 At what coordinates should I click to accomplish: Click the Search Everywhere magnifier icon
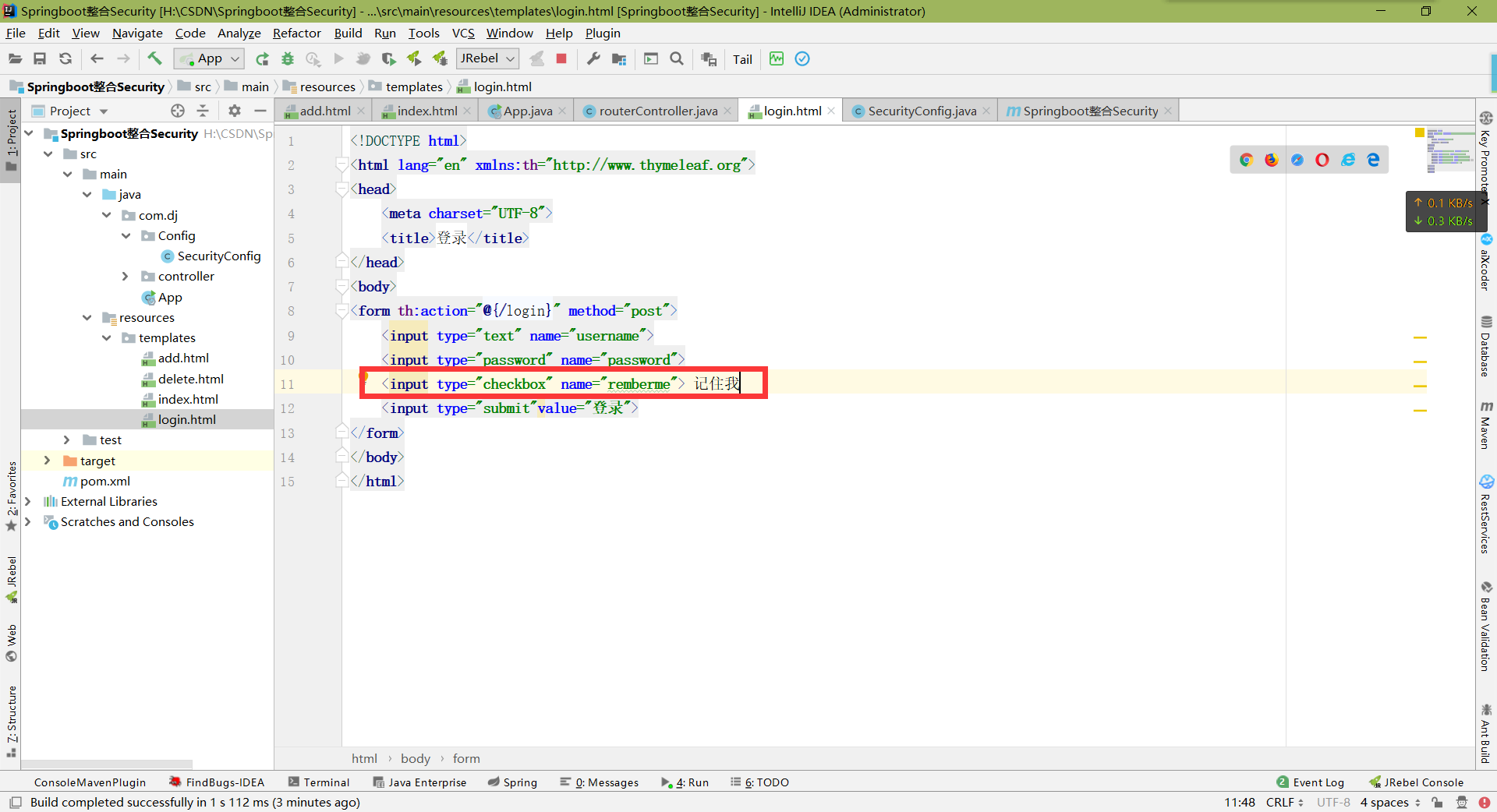click(x=677, y=58)
